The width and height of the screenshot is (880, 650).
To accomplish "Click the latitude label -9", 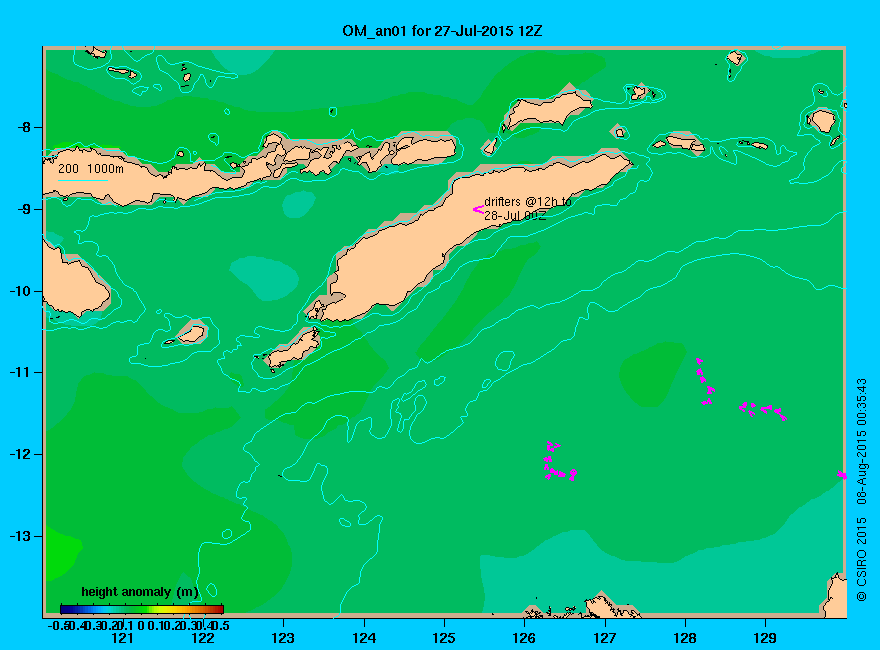I will click(24, 209).
